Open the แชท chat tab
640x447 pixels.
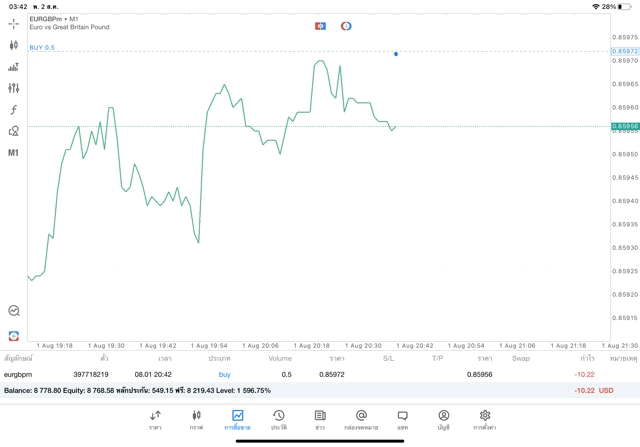click(402, 419)
